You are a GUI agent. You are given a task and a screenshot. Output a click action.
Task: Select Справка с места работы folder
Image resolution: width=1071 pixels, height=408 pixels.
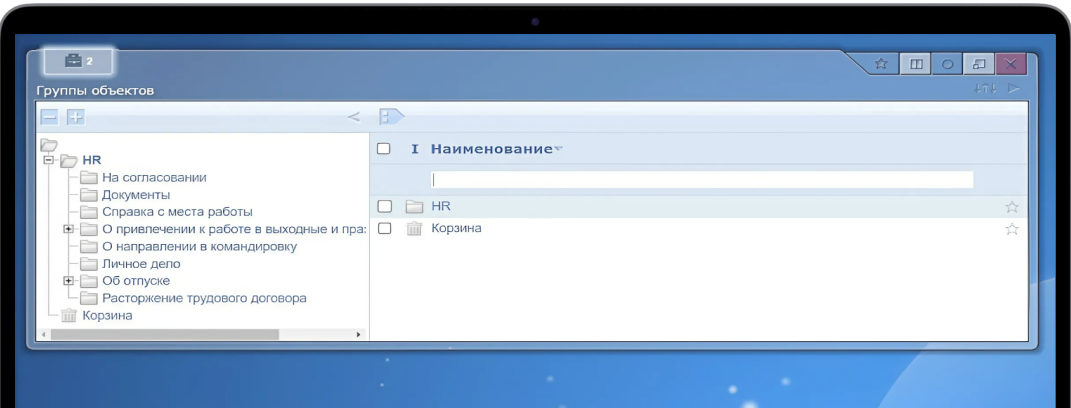point(178,212)
